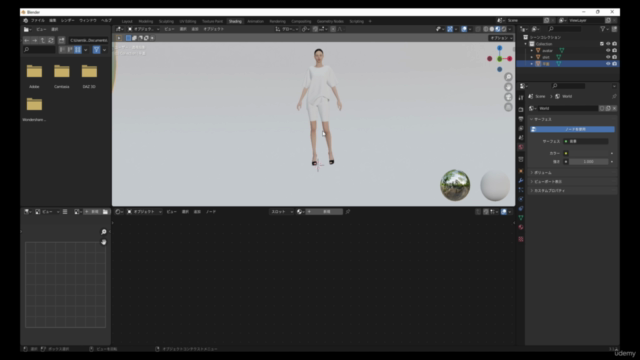Screen dimensions: 640x360
Task: Open the Render properties tab icon
Action: pos(521,109)
